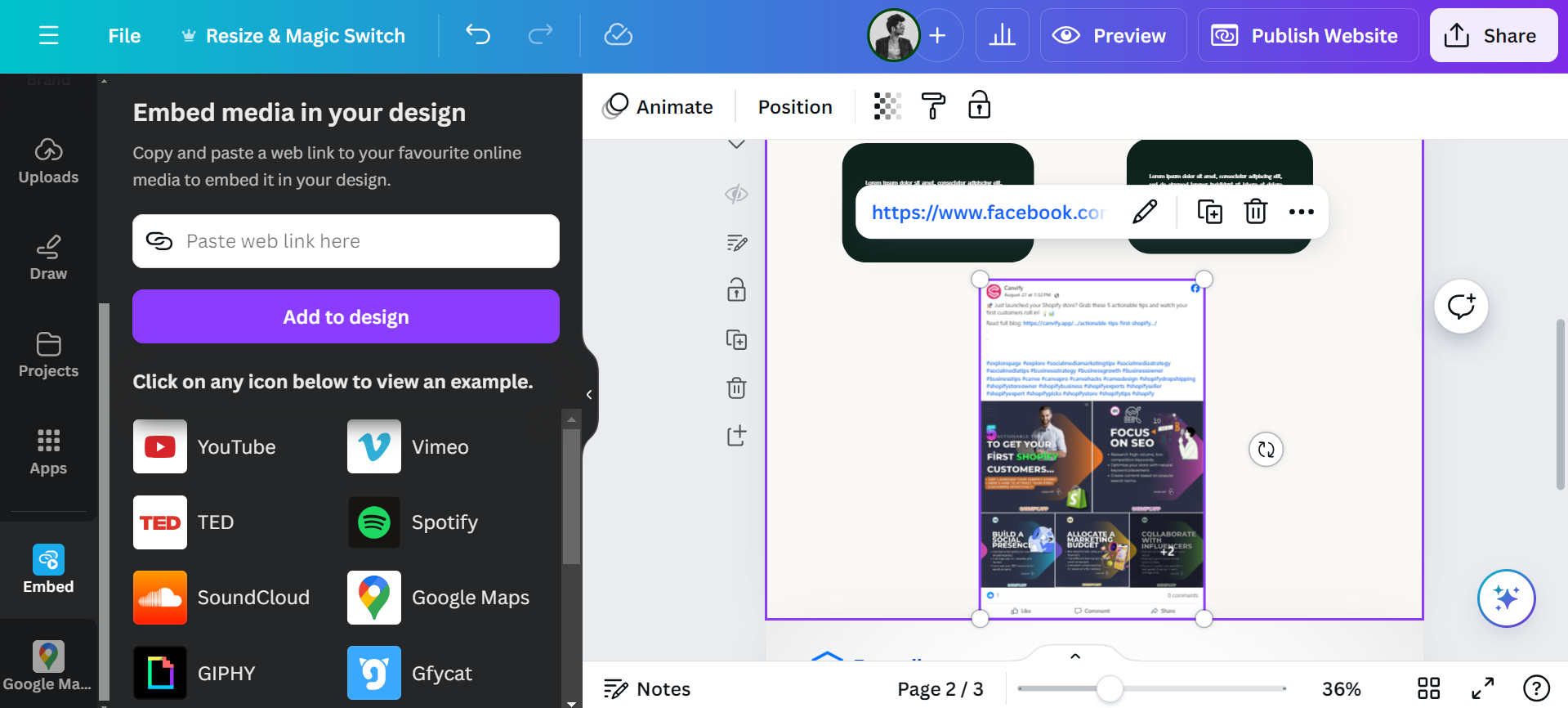Click the YouTube embed example icon
The width and height of the screenshot is (1568, 708).
160,446
